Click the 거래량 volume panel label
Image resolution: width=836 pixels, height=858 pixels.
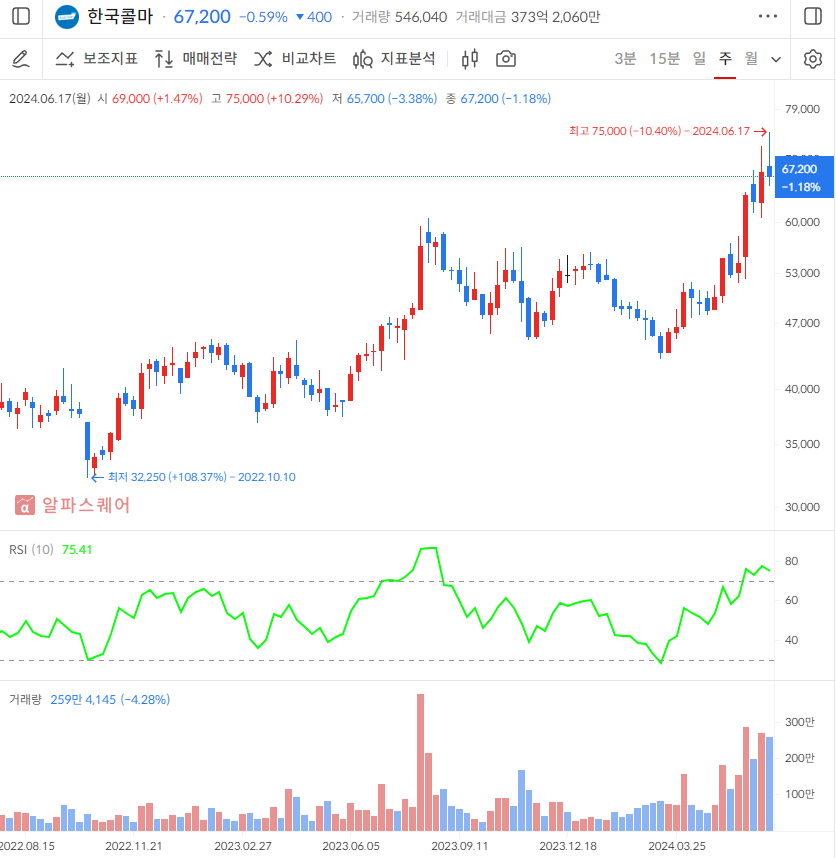(25, 699)
